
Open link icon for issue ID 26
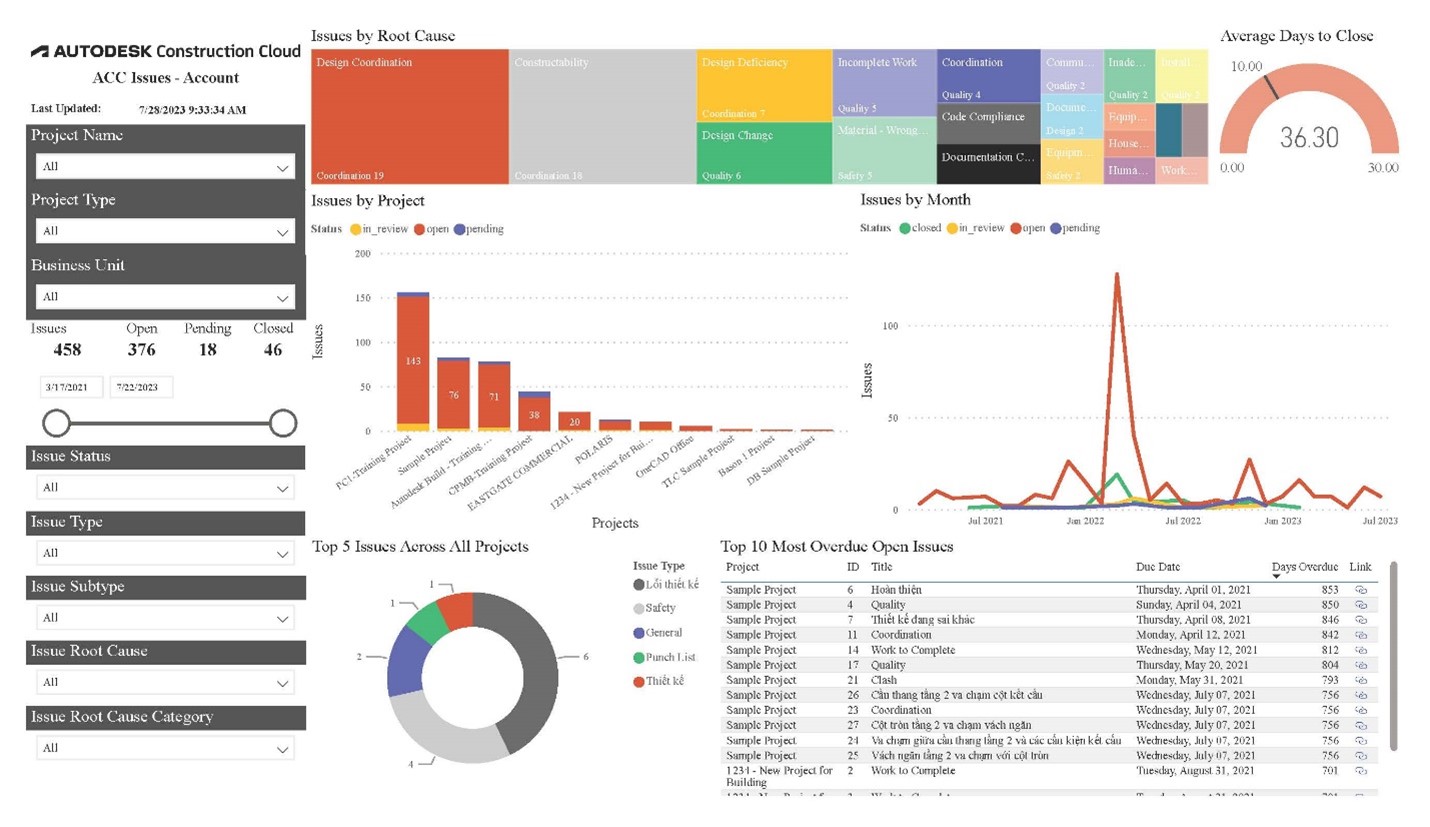pos(1360,695)
